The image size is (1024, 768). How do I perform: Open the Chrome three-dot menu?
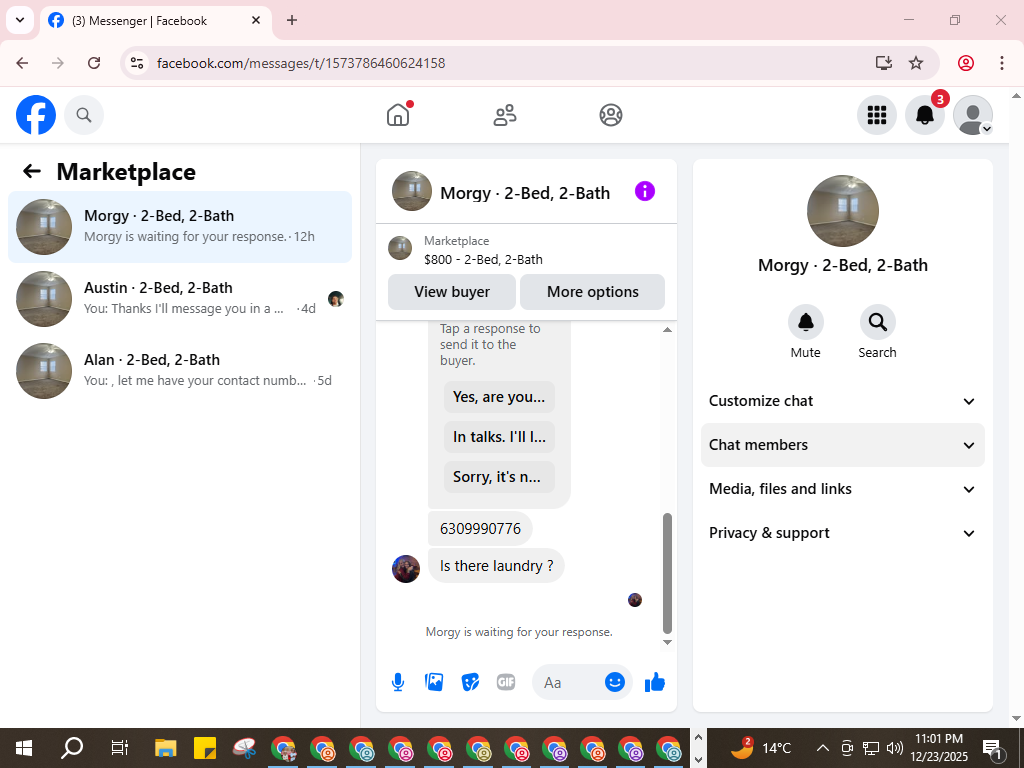point(1002,63)
